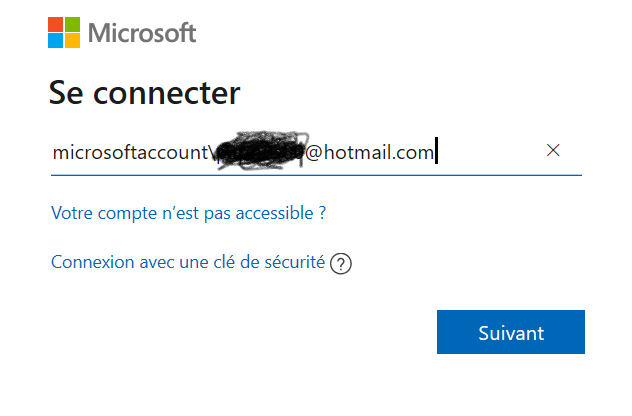The width and height of the screenshot is (632, 416).
Task: Place cursor in the "microsoftaccount" prefix text
Action: click(x=130, y=152)
